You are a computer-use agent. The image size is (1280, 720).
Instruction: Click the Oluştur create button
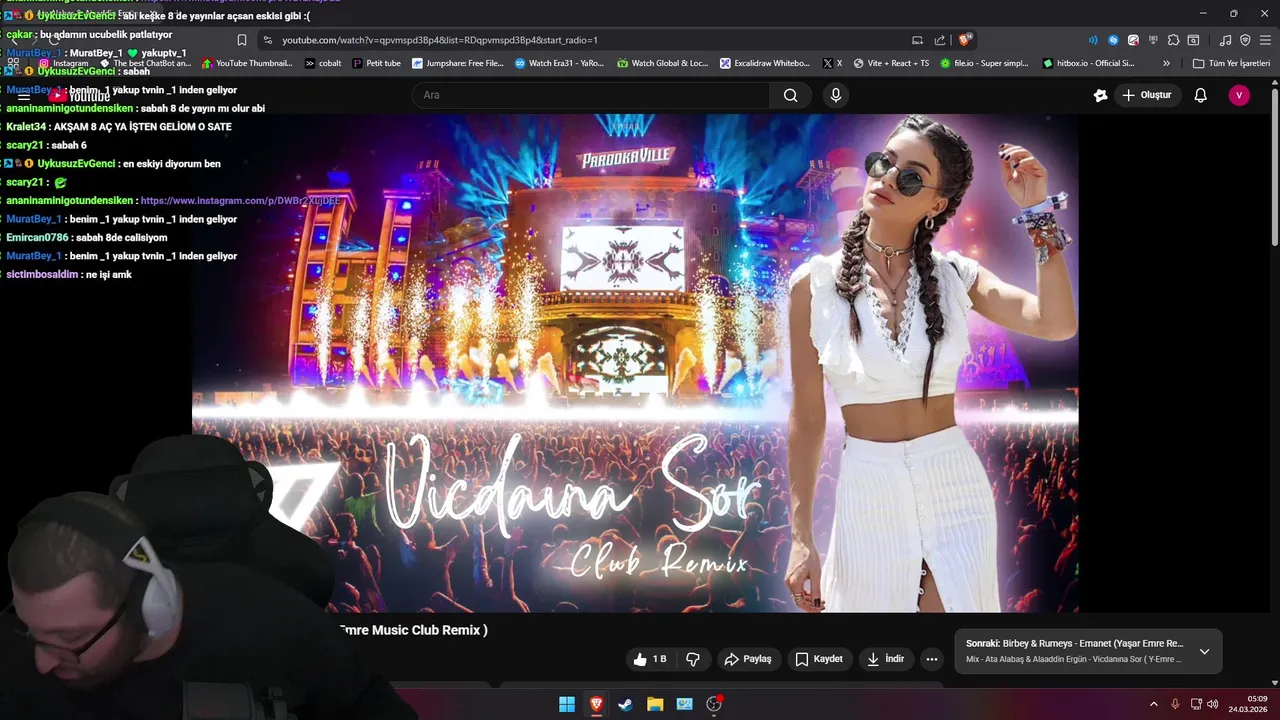click(x=1146, y=95)
